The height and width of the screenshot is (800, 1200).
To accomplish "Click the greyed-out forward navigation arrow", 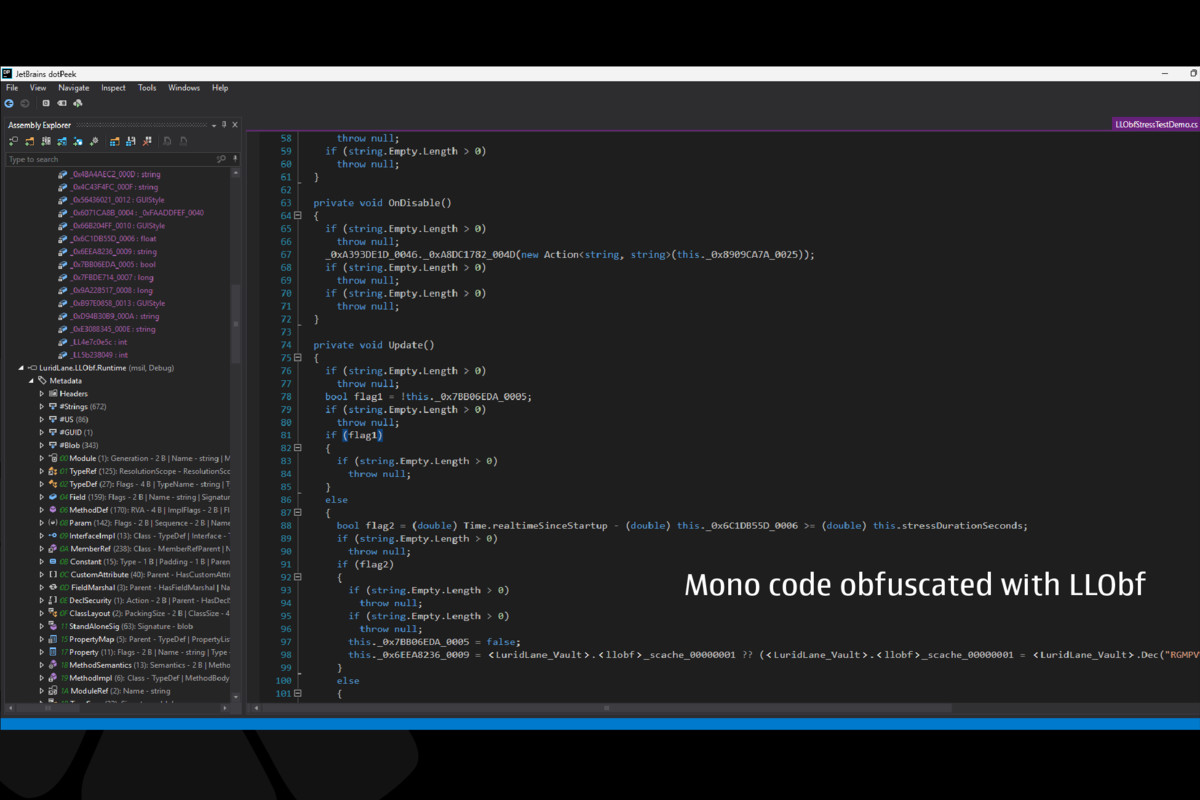I will pyautogui.click(x=25, y=103).
